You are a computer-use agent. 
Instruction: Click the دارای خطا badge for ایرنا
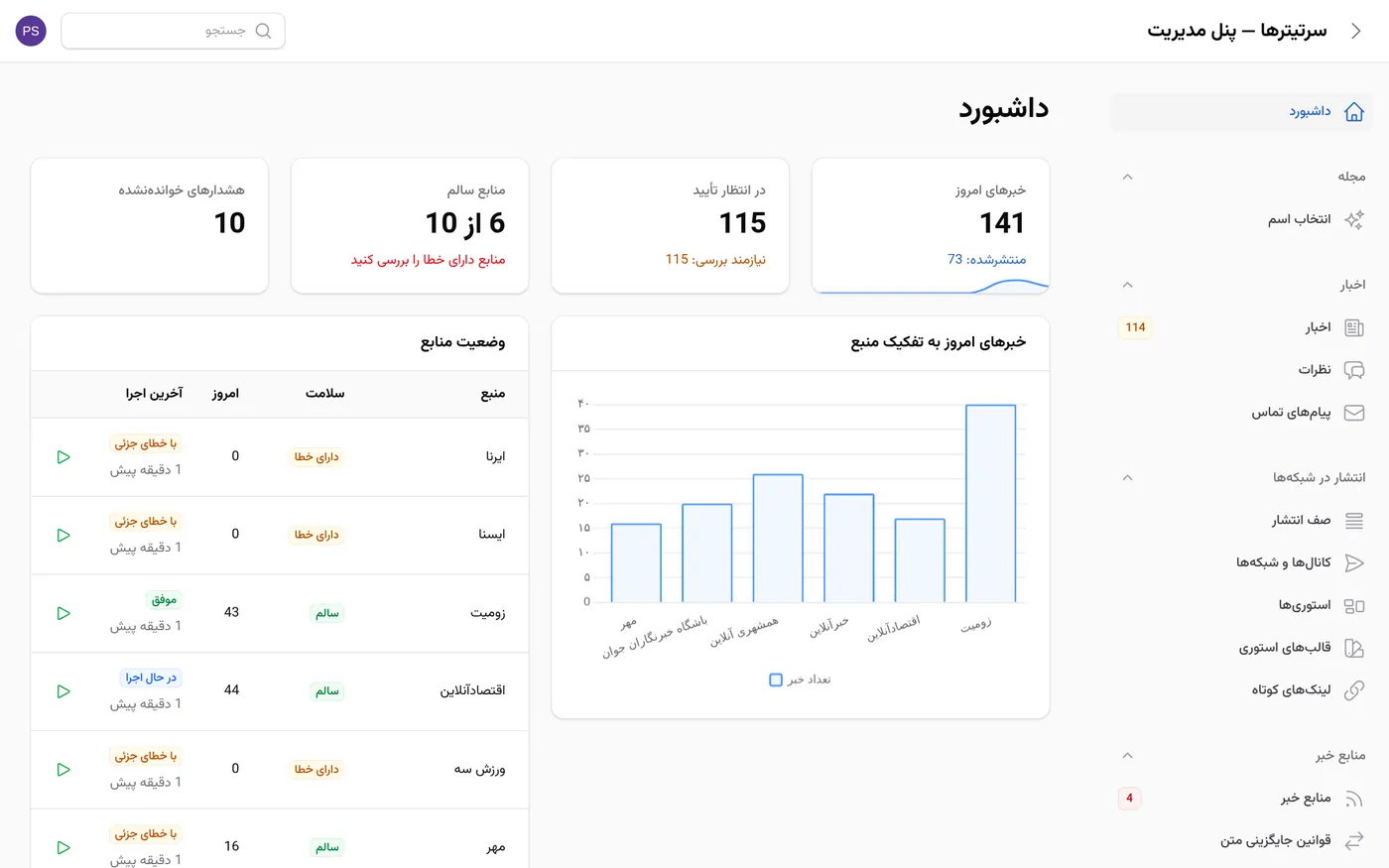coord(316,457)
